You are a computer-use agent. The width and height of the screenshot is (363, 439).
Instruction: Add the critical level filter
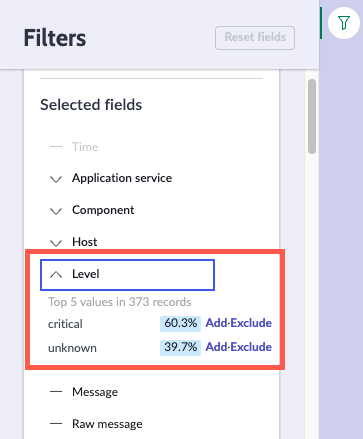coord(216,323)
